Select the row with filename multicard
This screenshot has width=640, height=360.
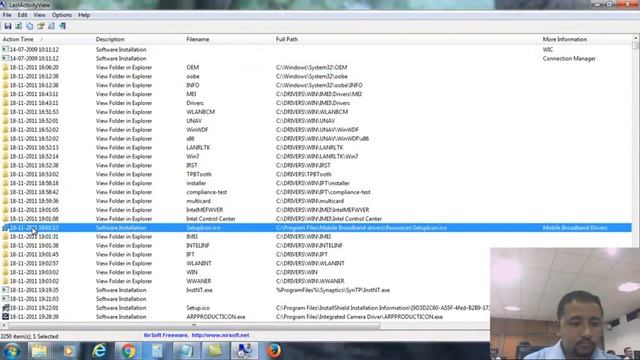pos(316,201)
